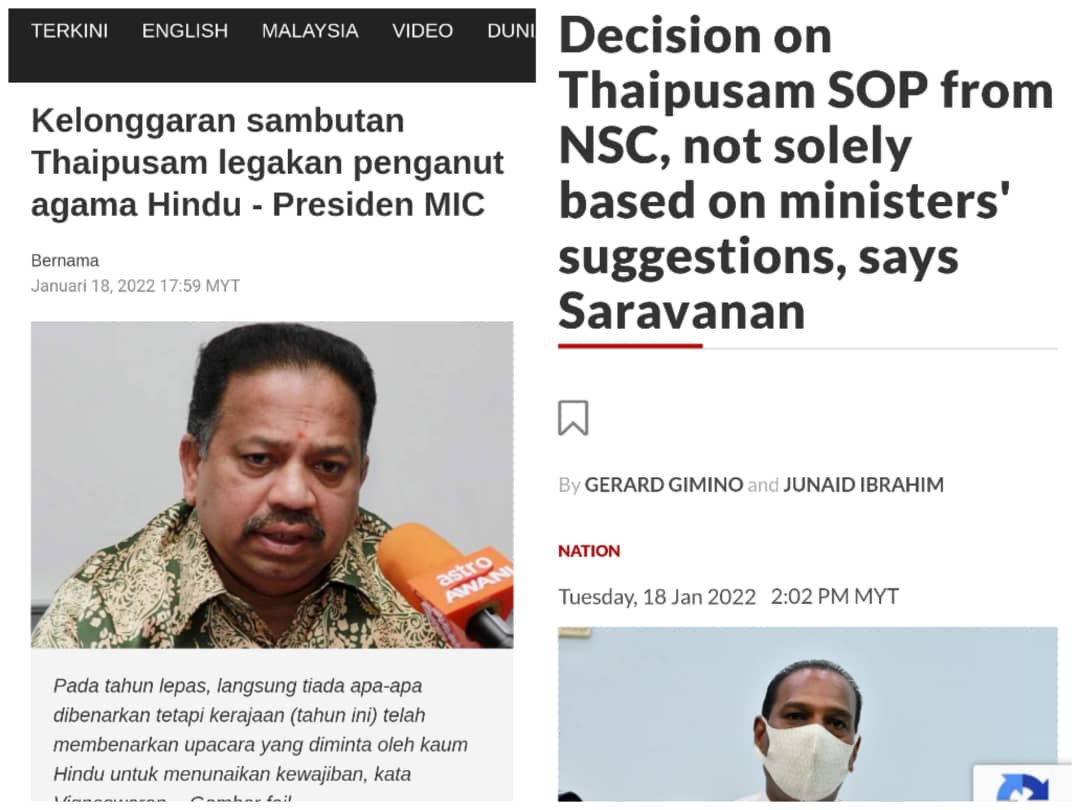
Task: Click the Bernama source label
Action: click(65, 260)
